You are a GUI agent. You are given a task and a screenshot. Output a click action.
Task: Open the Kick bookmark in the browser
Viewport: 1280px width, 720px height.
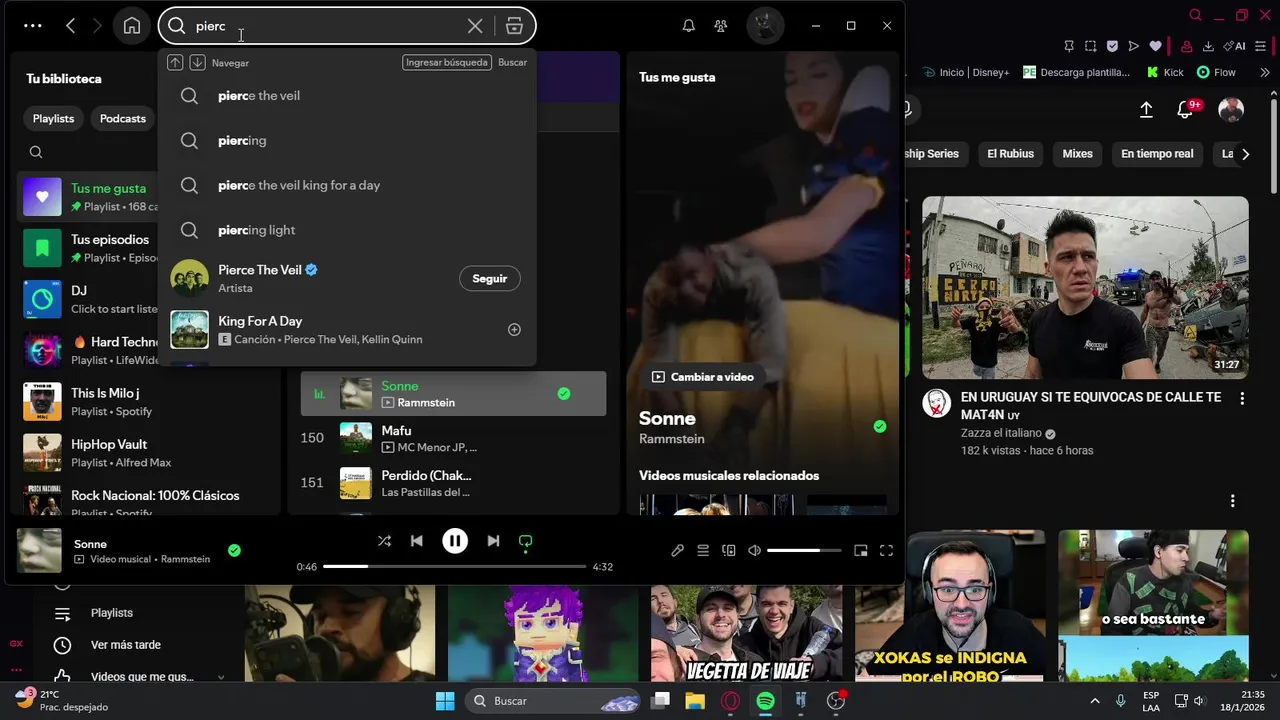1165,72
